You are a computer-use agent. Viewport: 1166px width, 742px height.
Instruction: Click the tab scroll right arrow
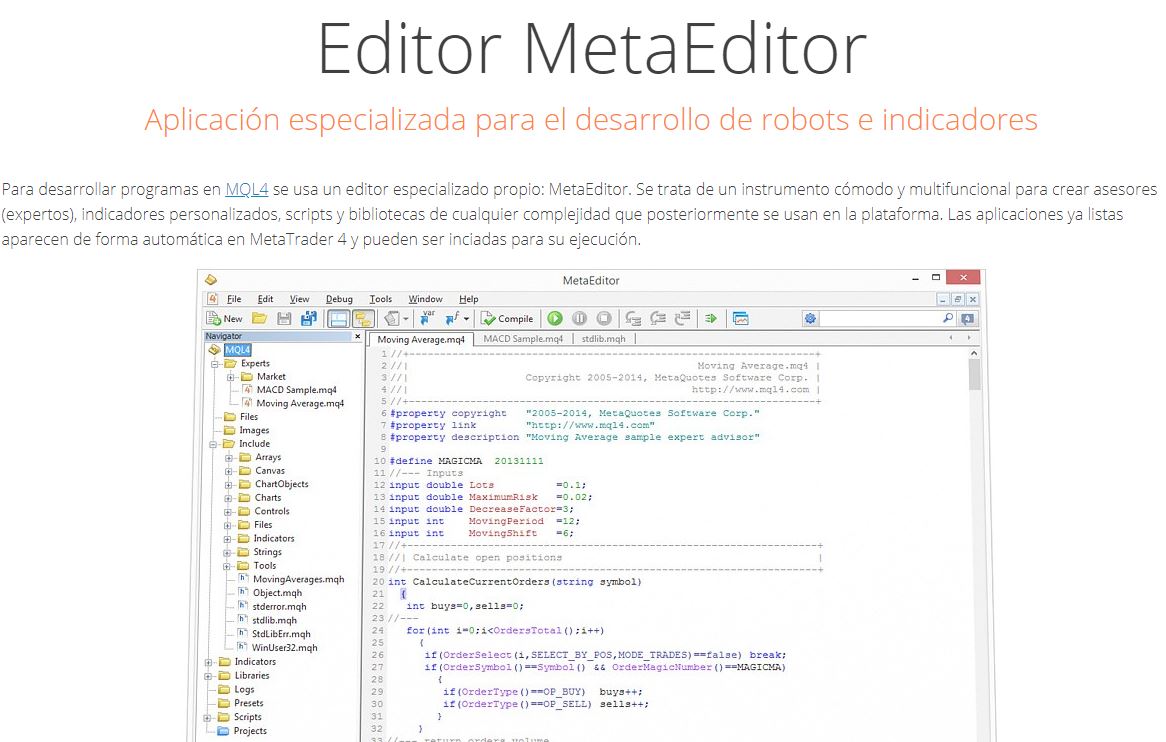(969, 338)
